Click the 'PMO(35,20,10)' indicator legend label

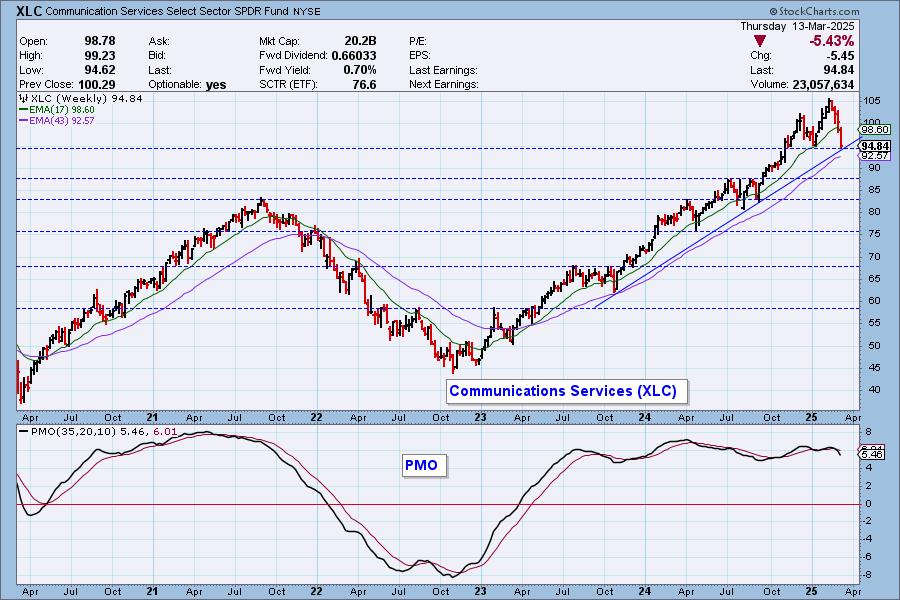[x=73, y=432]
